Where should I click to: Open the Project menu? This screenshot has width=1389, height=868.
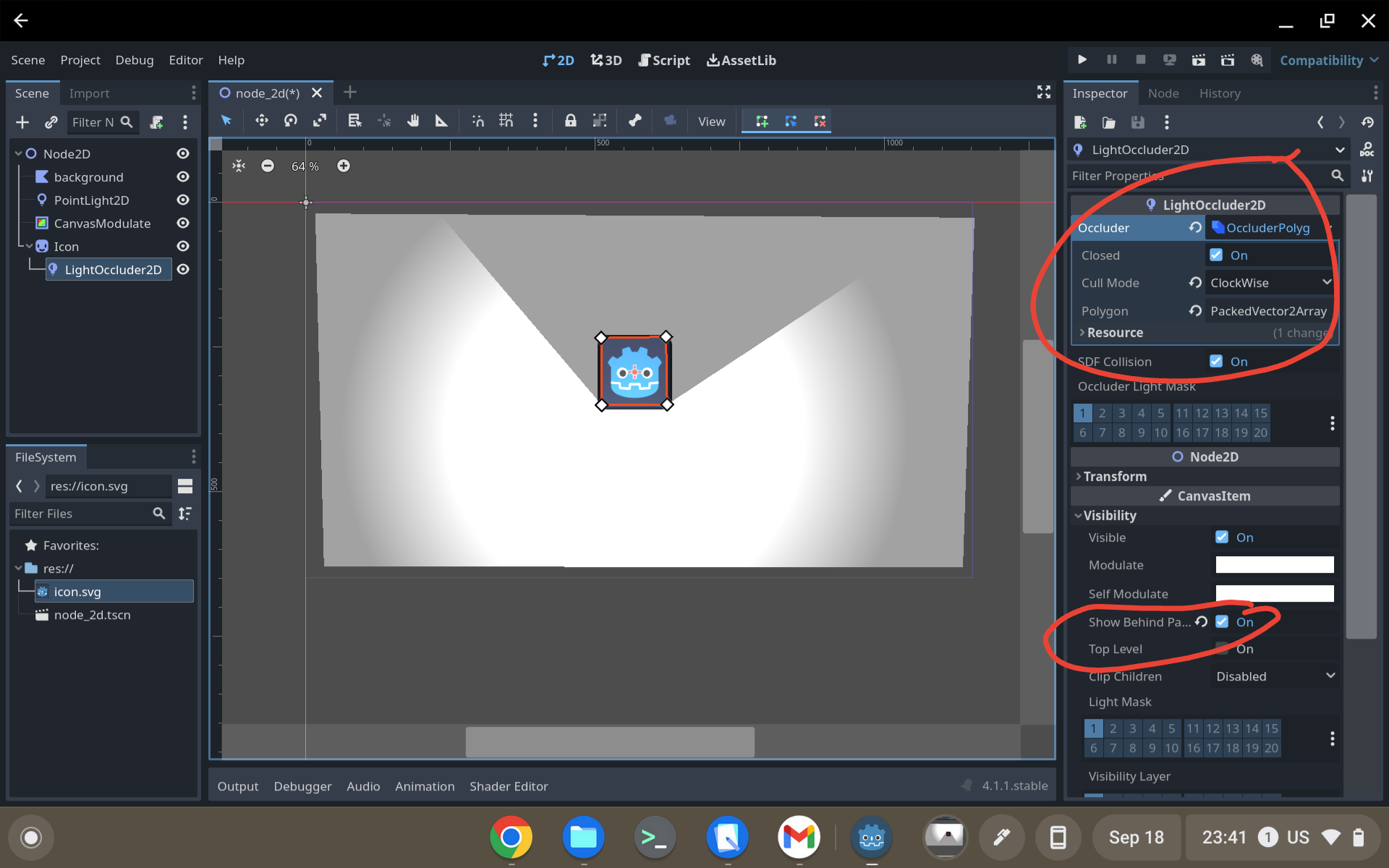[80, 60]
